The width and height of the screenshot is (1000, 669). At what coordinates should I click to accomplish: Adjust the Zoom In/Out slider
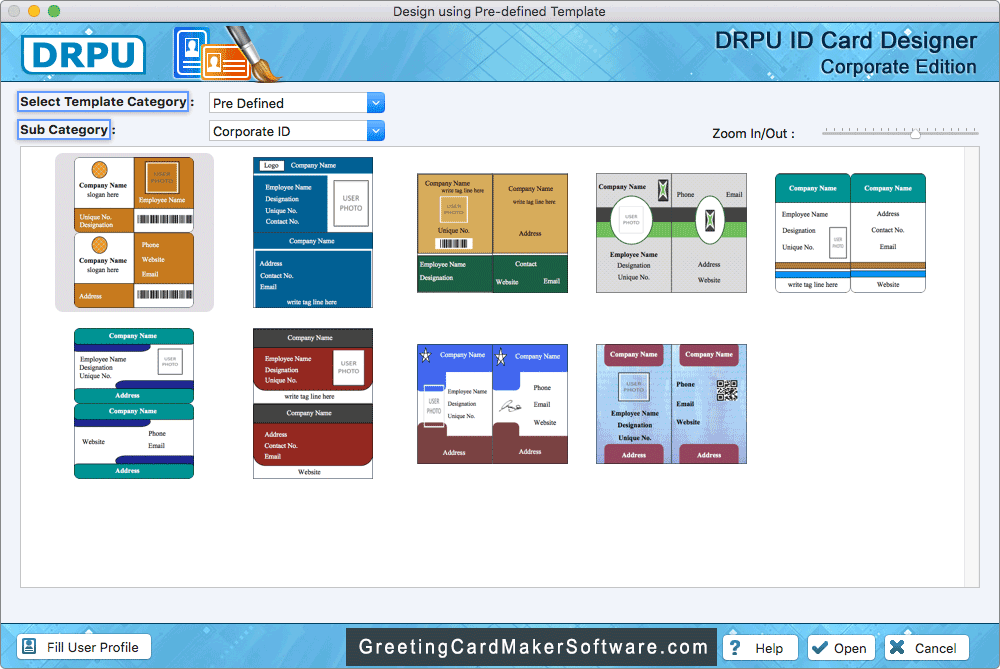(x=900, y=132)
